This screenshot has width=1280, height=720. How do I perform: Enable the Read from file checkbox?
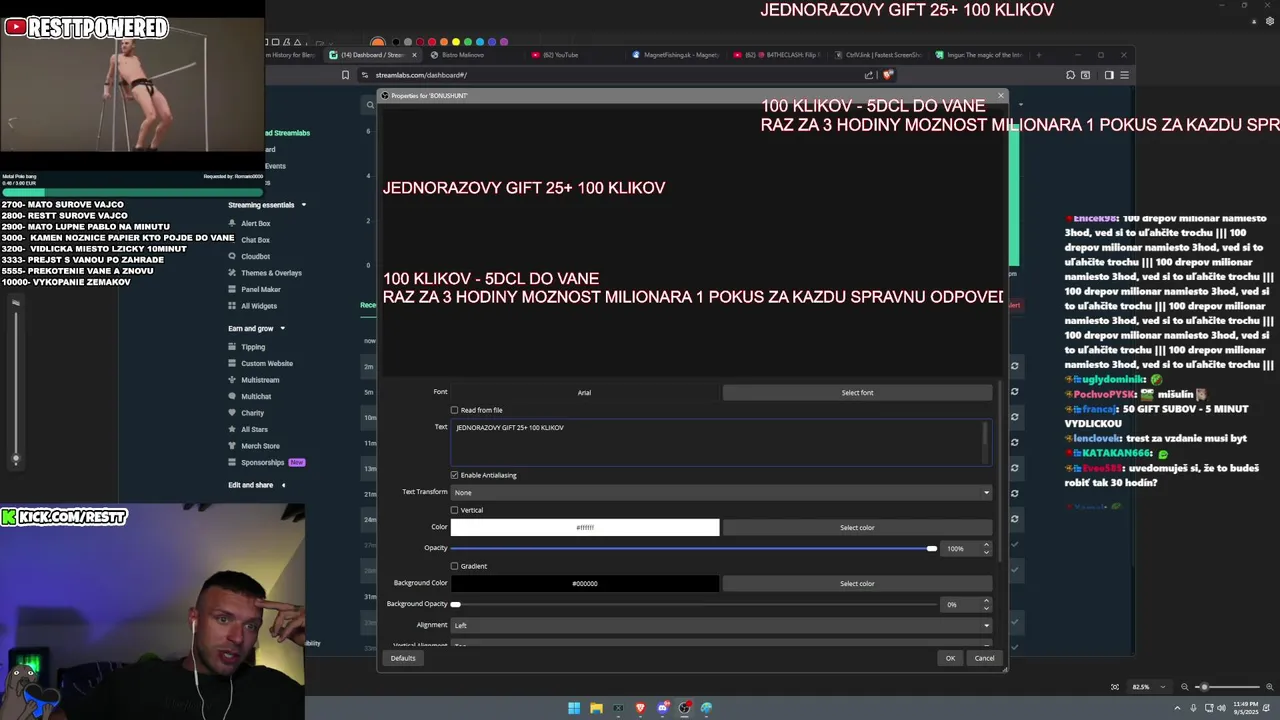pos(455,410)
